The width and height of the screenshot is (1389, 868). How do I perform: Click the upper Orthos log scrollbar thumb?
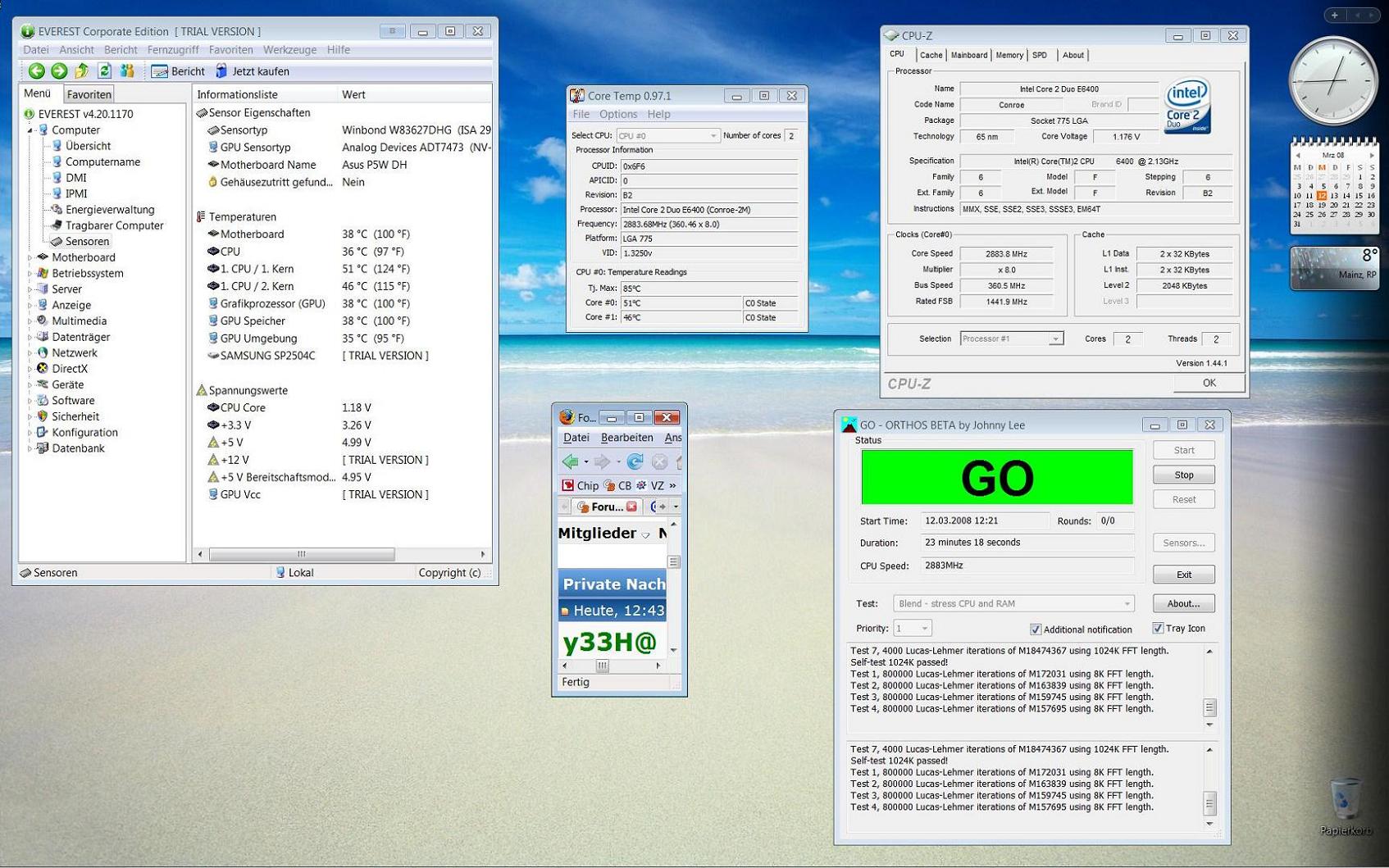(1209, 707)
